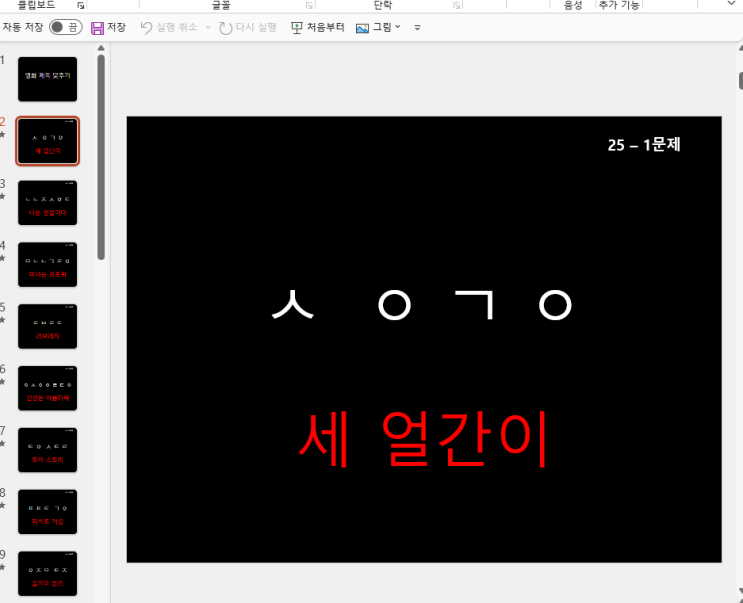Click the white 'ㅅ ㅇ ㄱ ㅇ' text box

(422, 305)
